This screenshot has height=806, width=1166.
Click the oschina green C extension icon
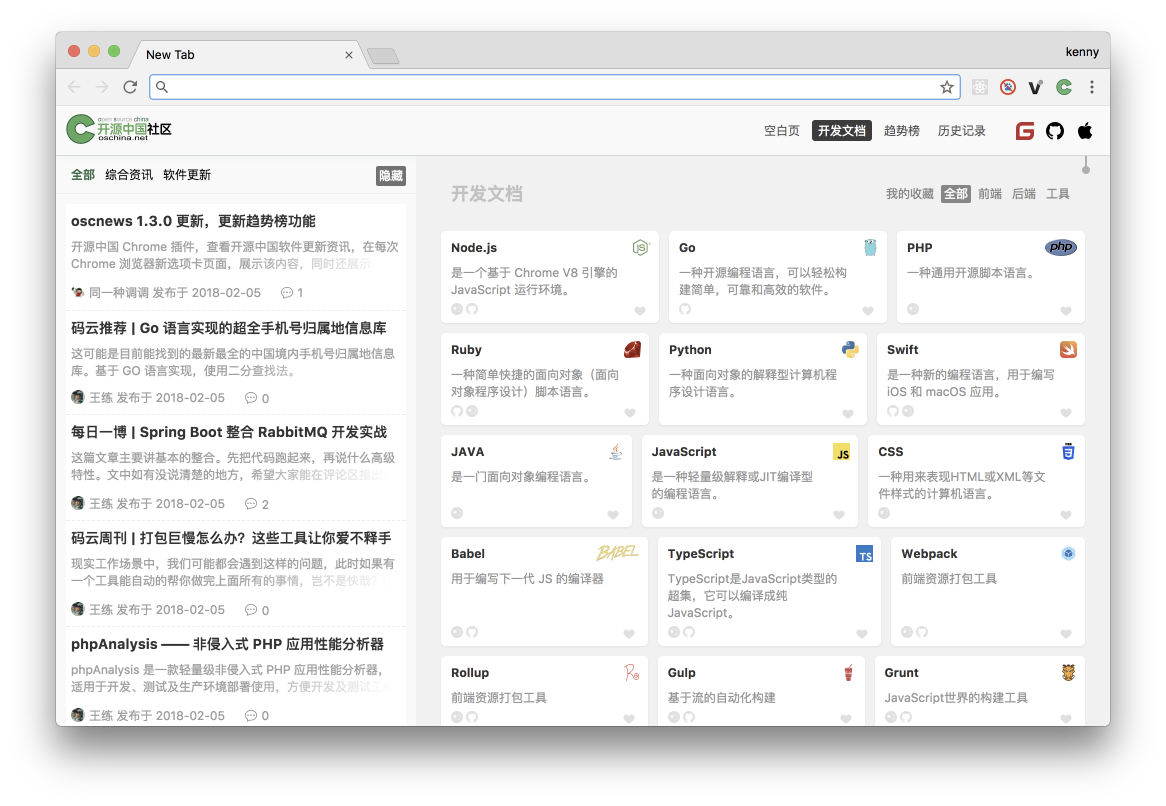pyautogui.click(x=1064, y=87)
